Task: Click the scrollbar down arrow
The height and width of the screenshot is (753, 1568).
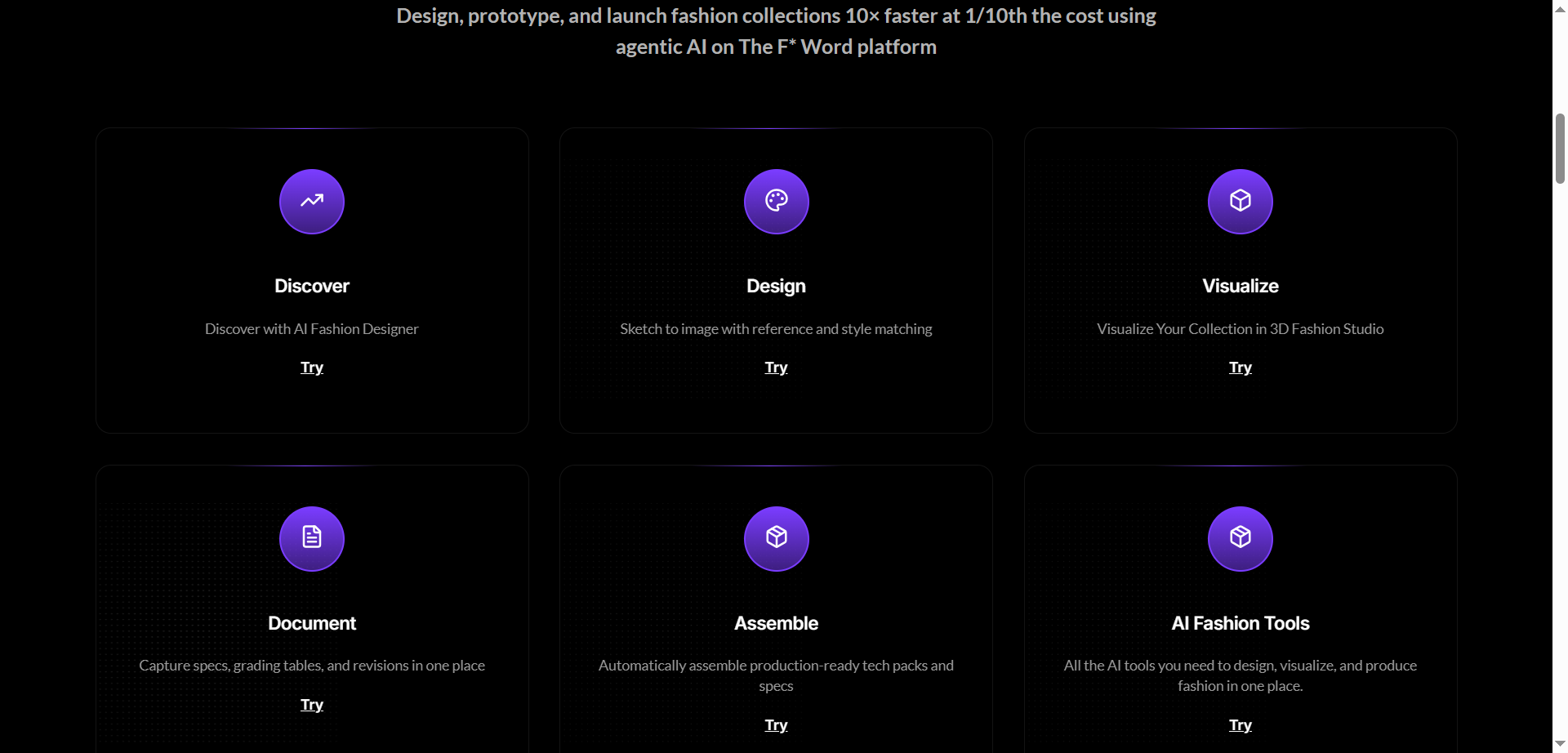Action: pos(1558,744)
